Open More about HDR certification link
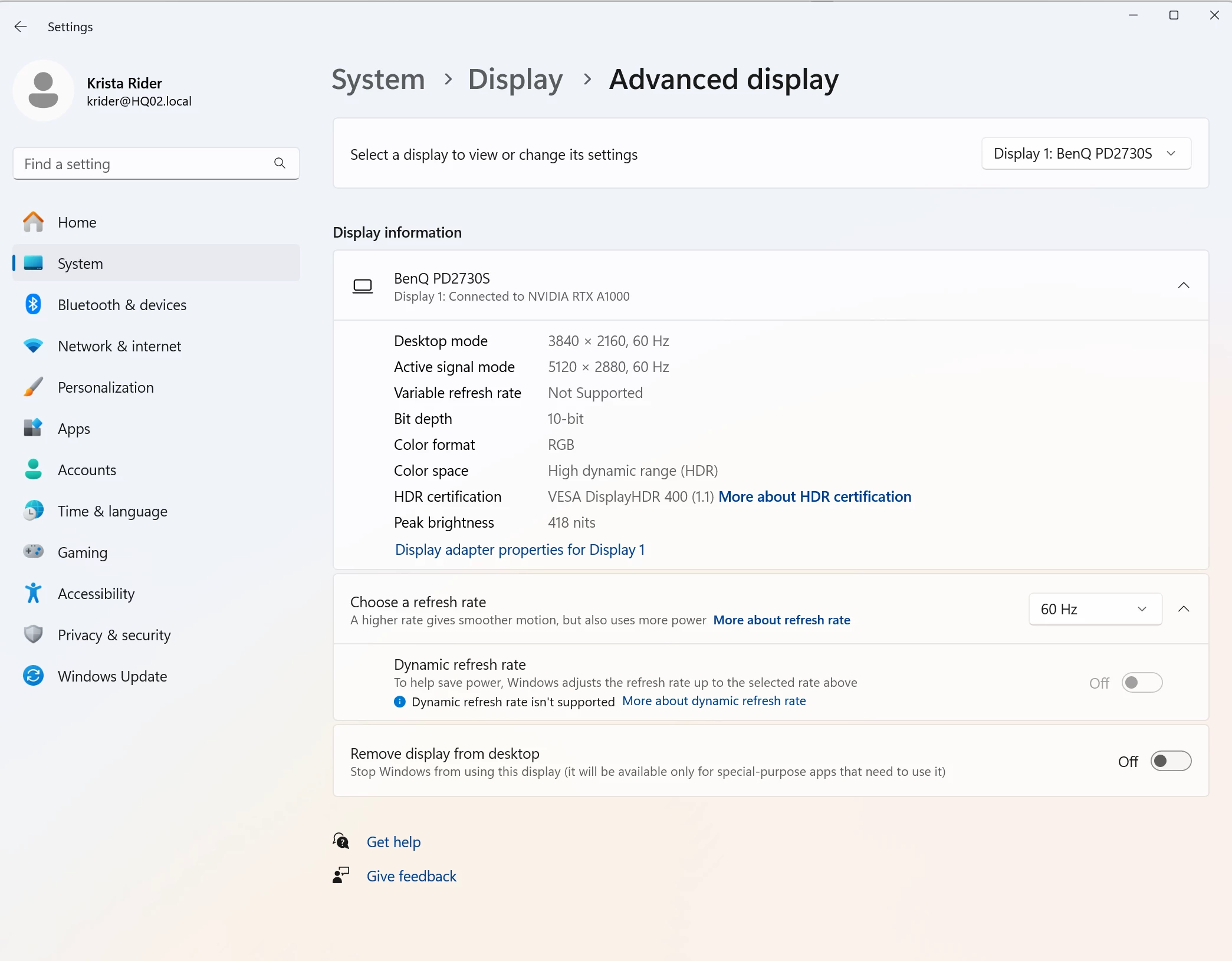This screenshot has height=961, width=1232. (814, 496)
